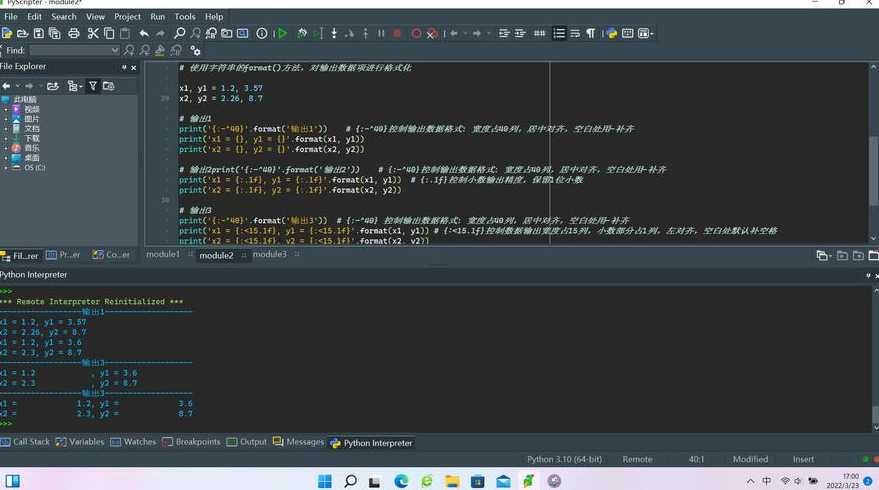Open the Project menu
The width and height of the screenshot is (879, 490).
tap(127, 17)
